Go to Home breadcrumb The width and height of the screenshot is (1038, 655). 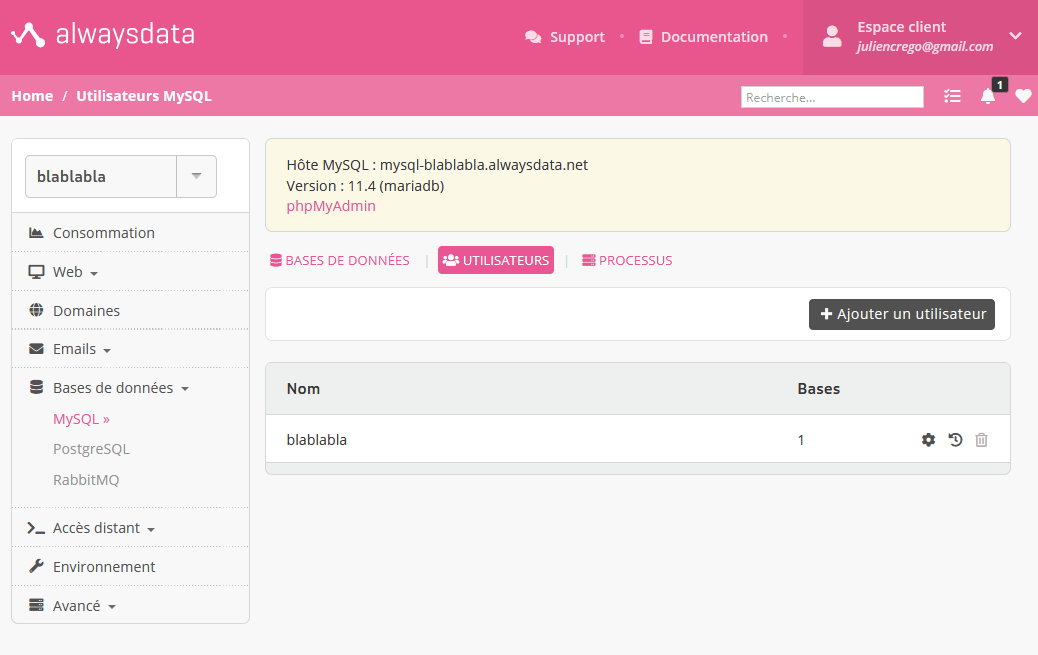pos(32,96)
